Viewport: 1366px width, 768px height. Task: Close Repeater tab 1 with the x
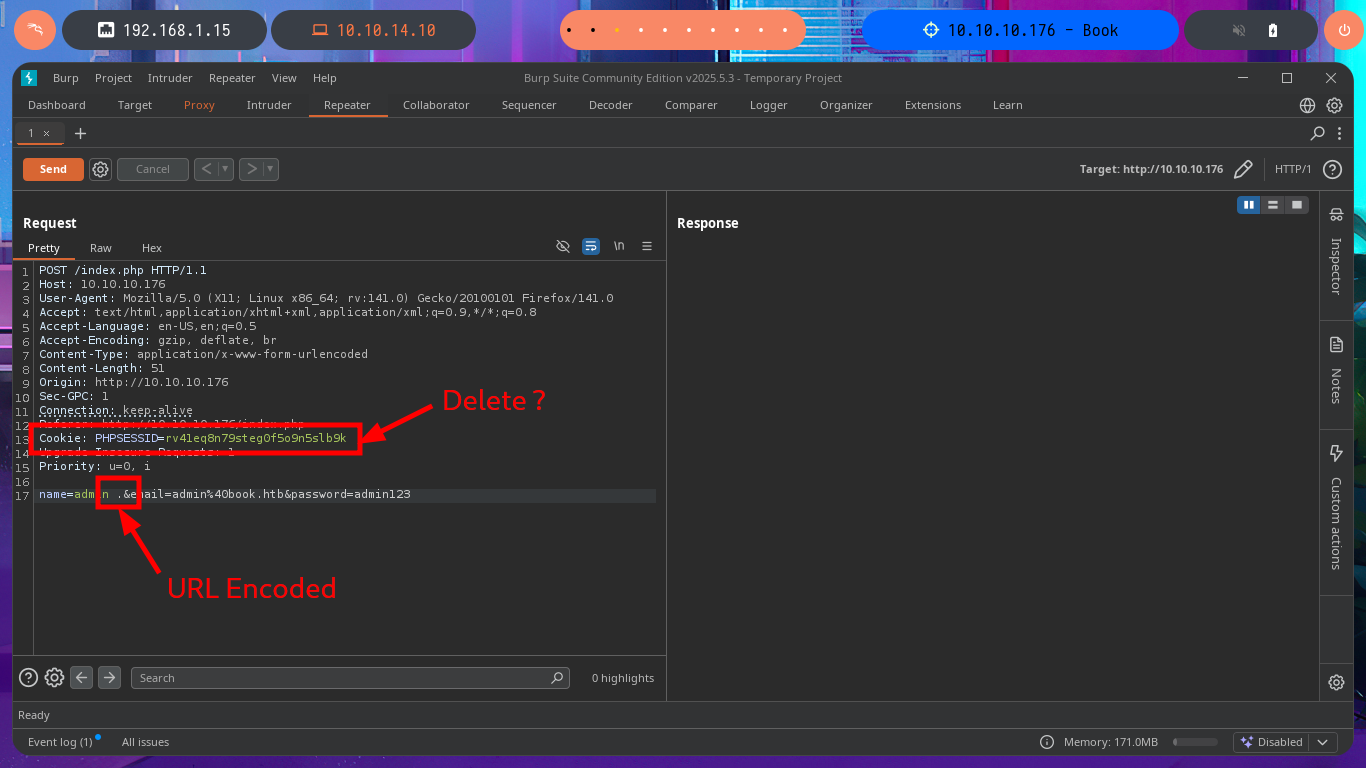point(46,133)
